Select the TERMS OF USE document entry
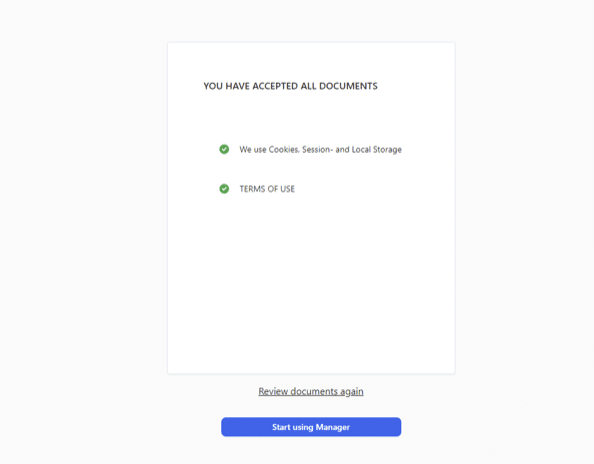The image size is (594, 464). pos(267,189)
